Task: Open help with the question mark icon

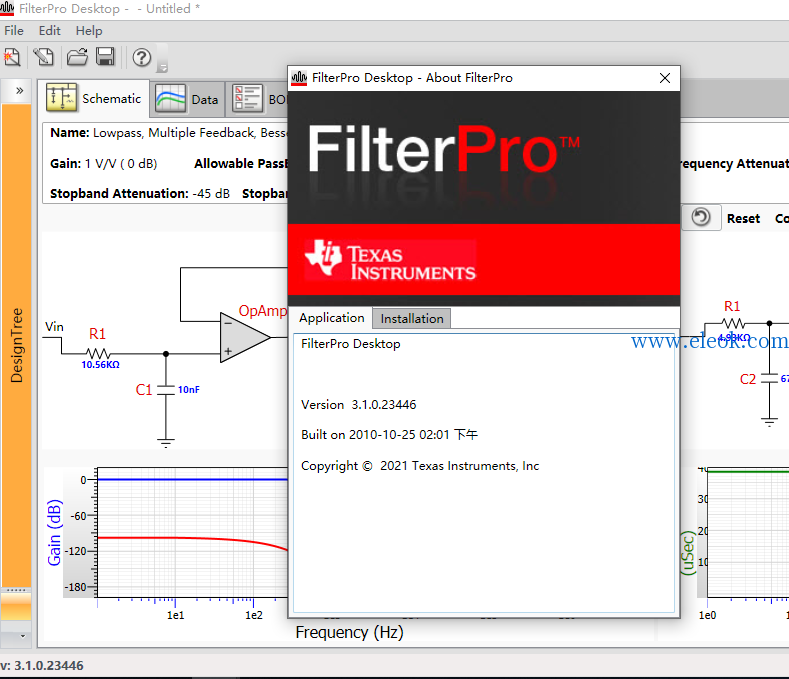Action: (141, 57)
